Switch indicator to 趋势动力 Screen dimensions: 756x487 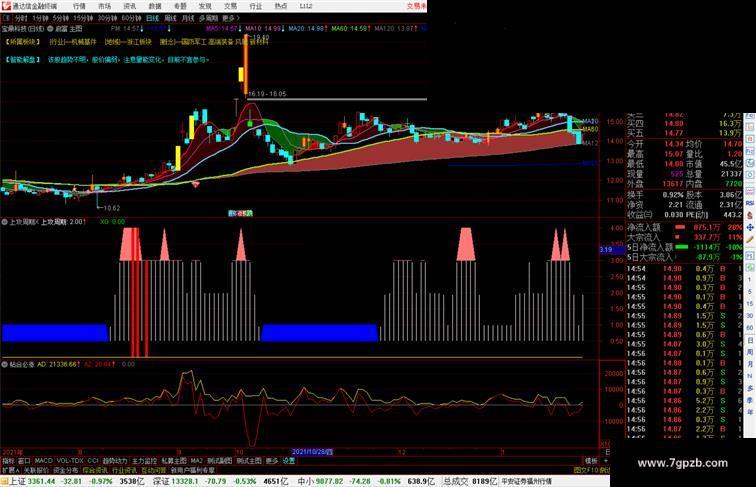point(115,461)
